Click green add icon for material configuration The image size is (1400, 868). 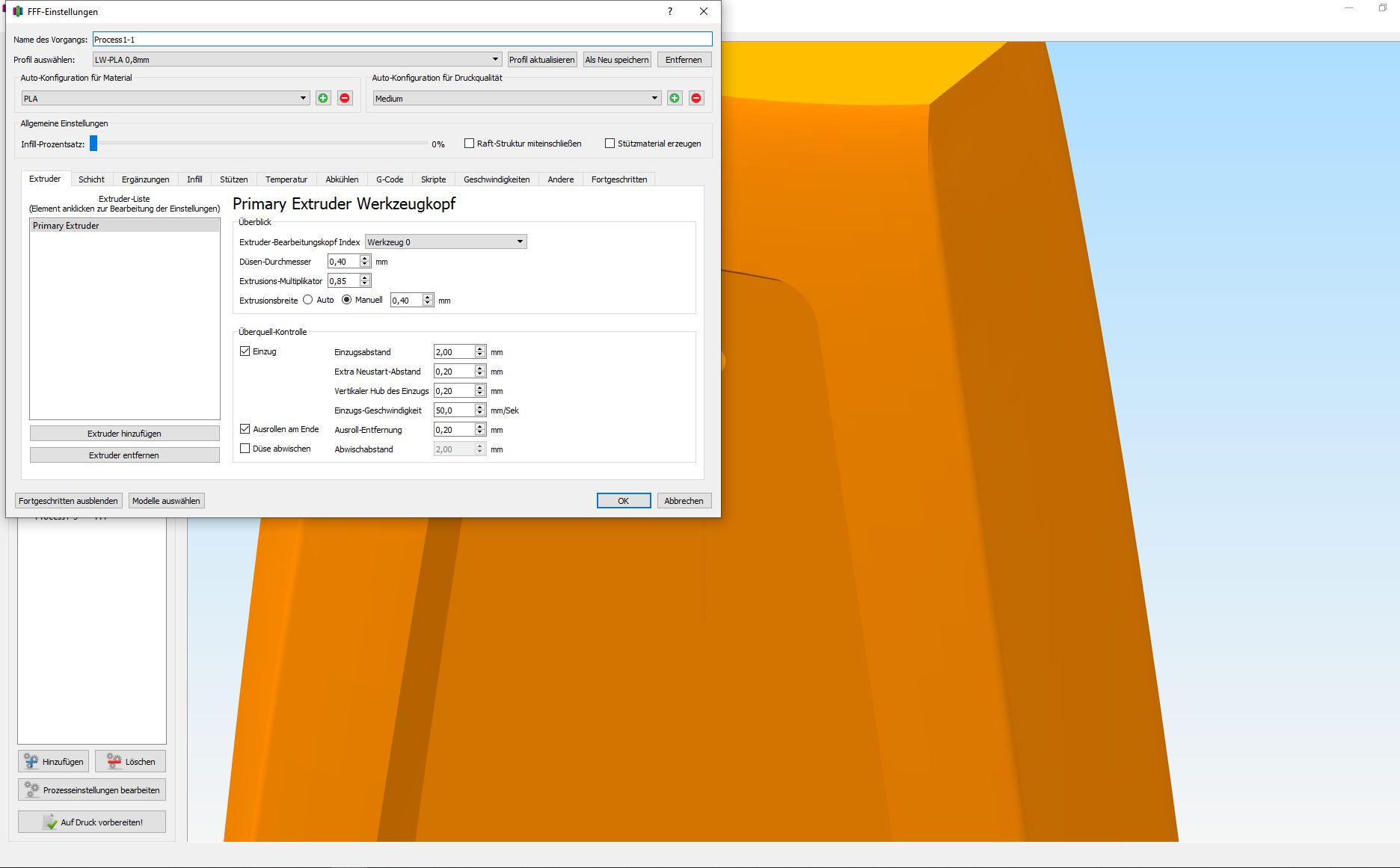click(323, 98)
